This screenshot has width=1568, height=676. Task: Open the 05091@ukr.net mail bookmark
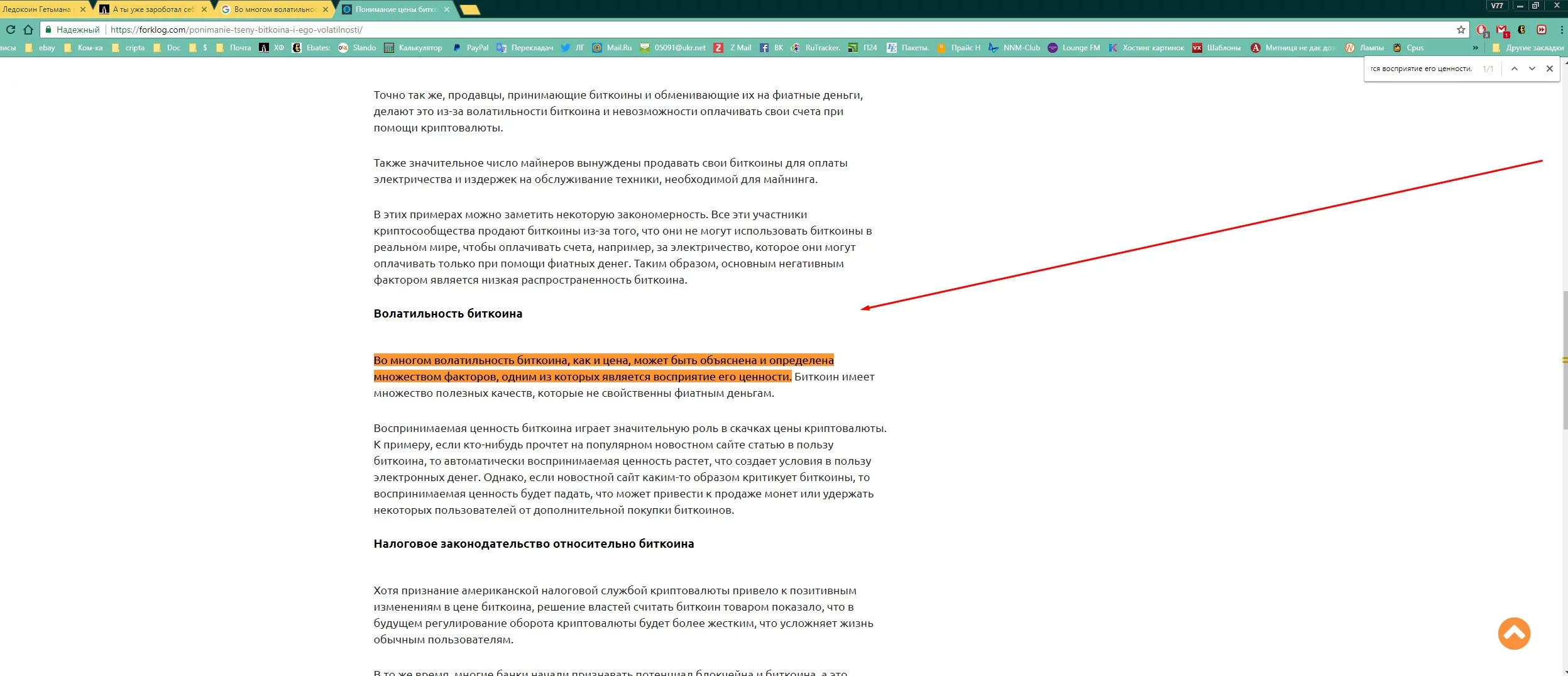click(x=672, y=48)
